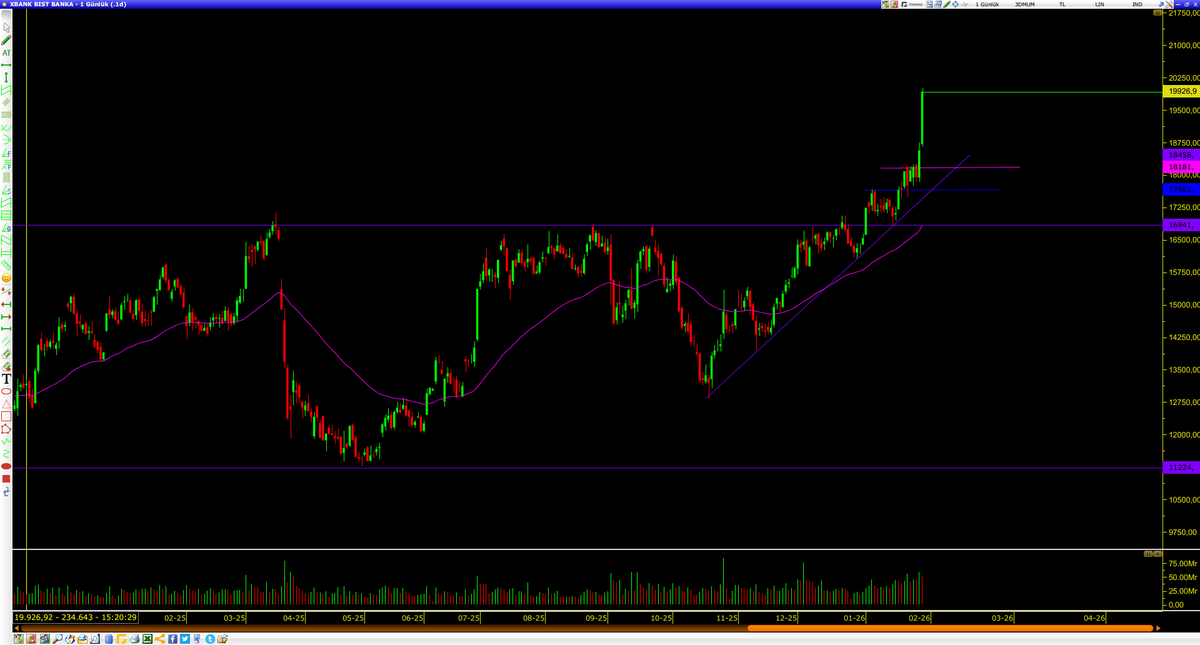Share chart on Facebook

(172, 639)
